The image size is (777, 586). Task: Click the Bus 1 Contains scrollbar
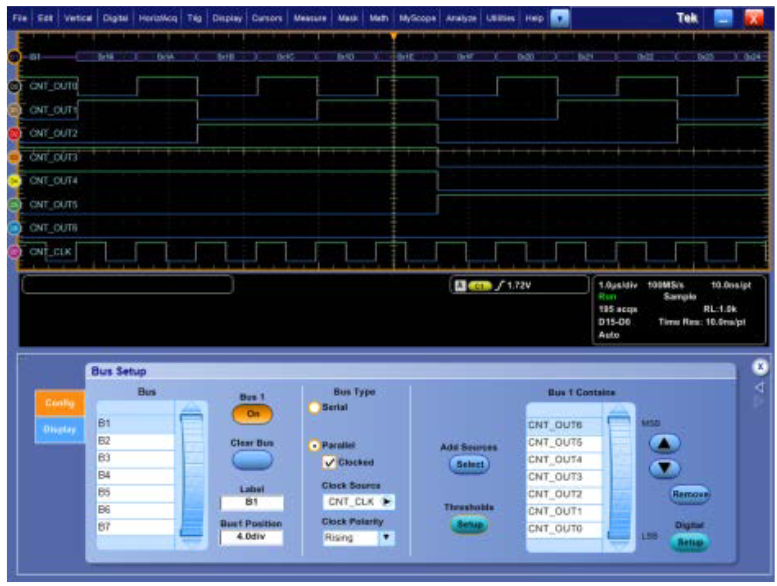pyautogui.click(x=619, y=478)
